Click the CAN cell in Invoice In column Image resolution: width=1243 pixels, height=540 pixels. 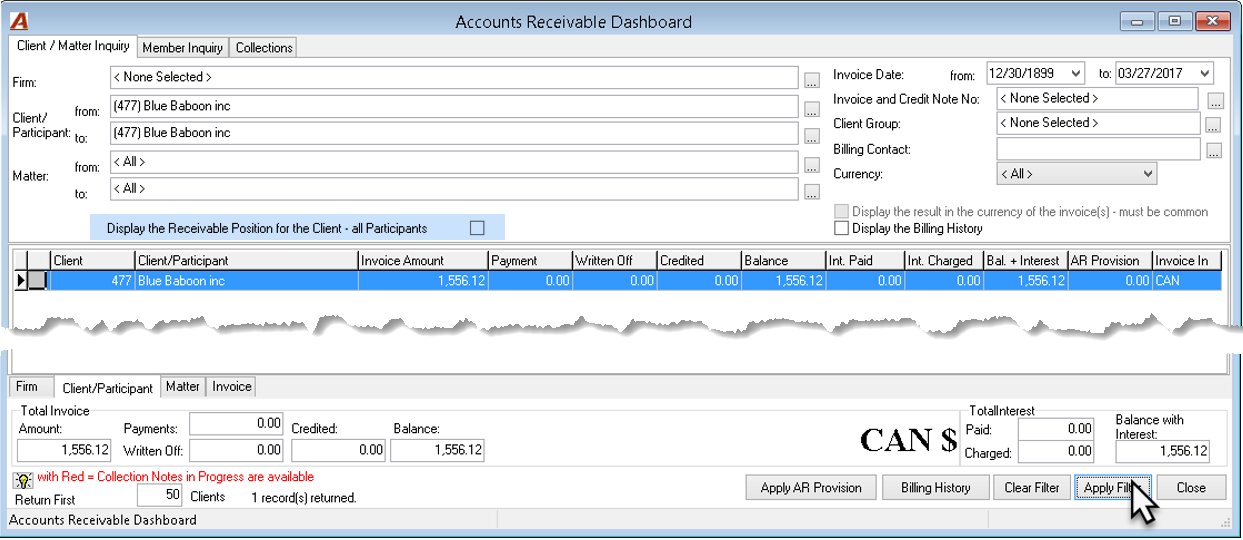point(1188,281)
